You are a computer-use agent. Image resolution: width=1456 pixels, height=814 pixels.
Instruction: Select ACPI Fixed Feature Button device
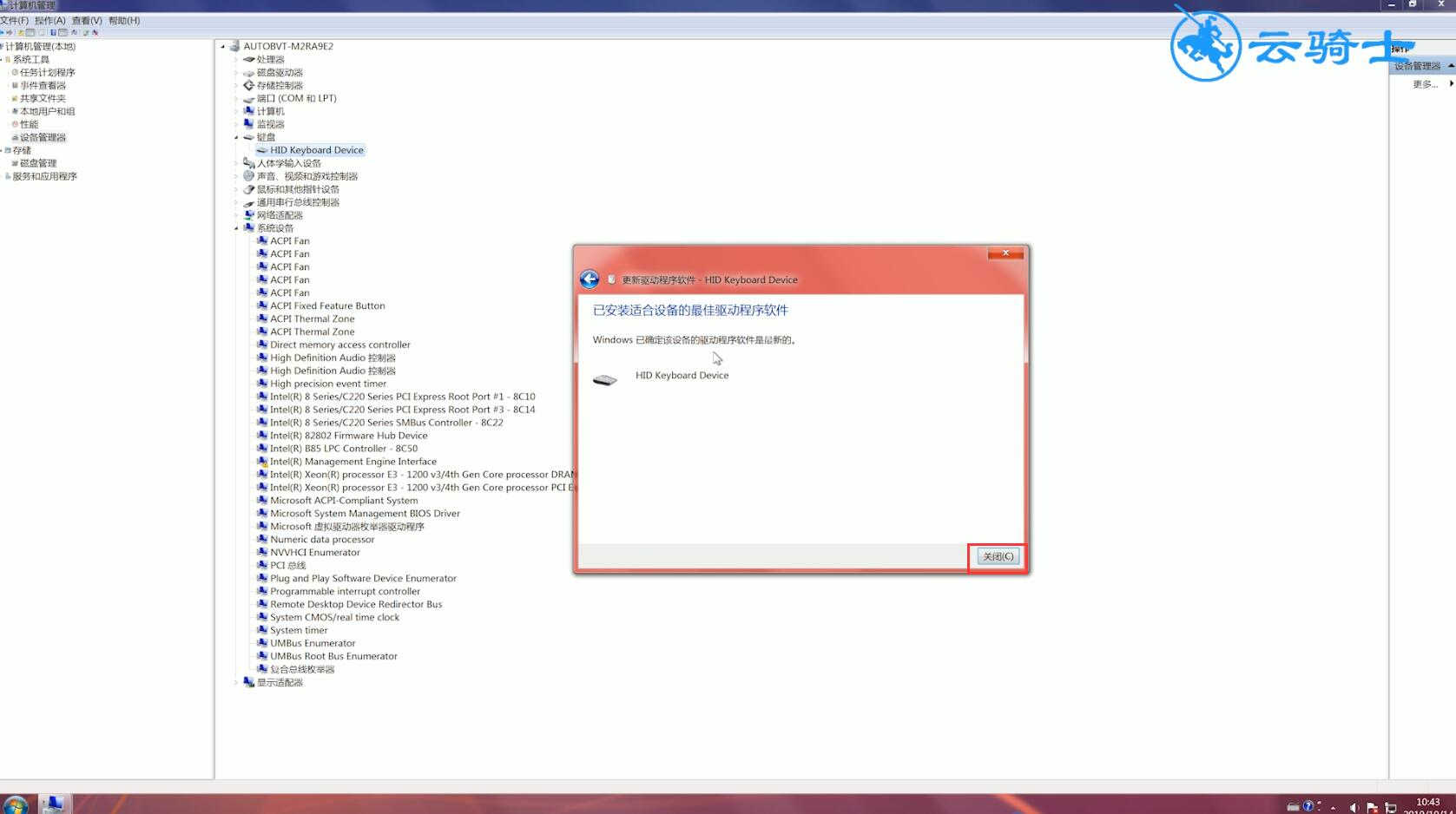click(x=327, y=305)
